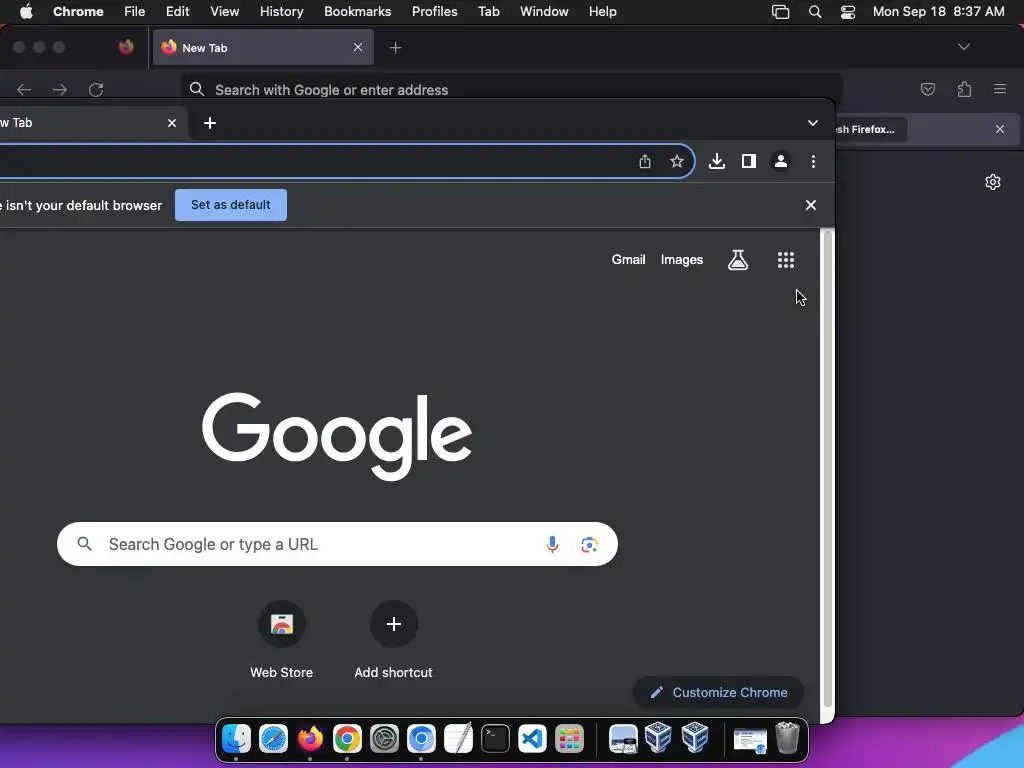Bookmark this tab with the star icon

[x=677, y=161]
